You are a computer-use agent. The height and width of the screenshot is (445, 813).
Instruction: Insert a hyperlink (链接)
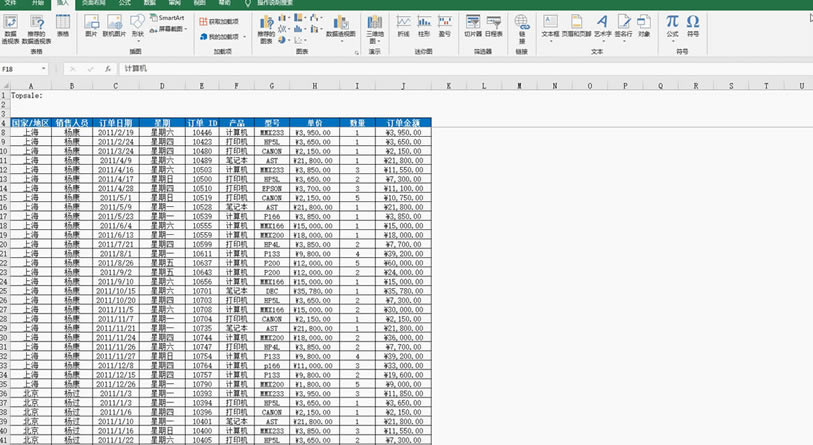[x=522, y=29]
